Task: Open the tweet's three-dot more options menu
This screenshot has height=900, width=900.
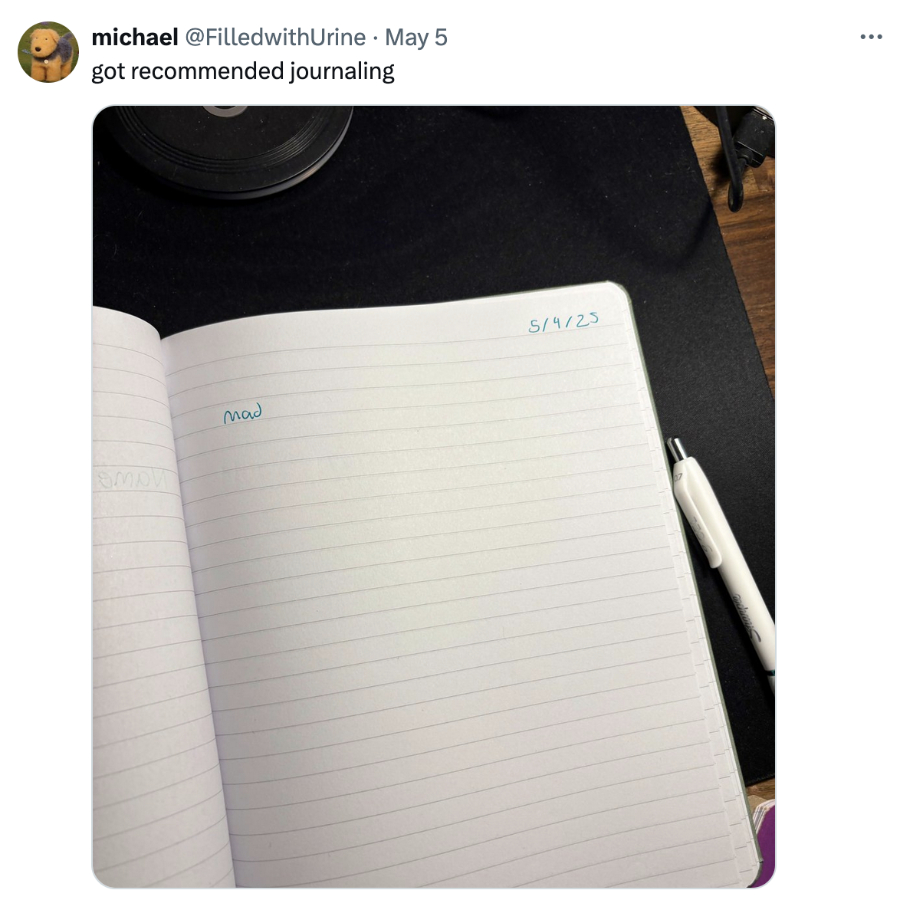Action: pos(871,37)
